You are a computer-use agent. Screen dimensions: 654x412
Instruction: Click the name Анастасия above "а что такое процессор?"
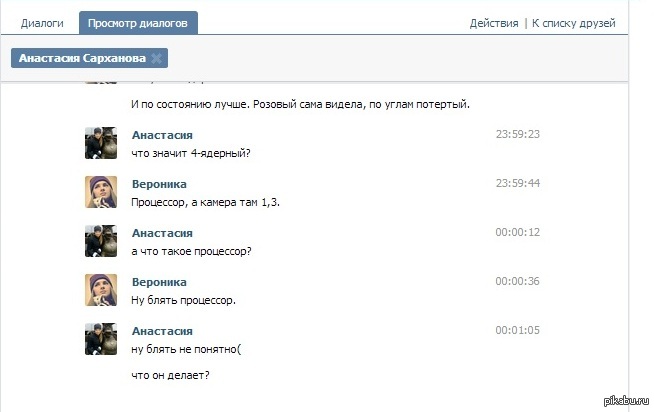pyautogui.click(x=162, y=233)
